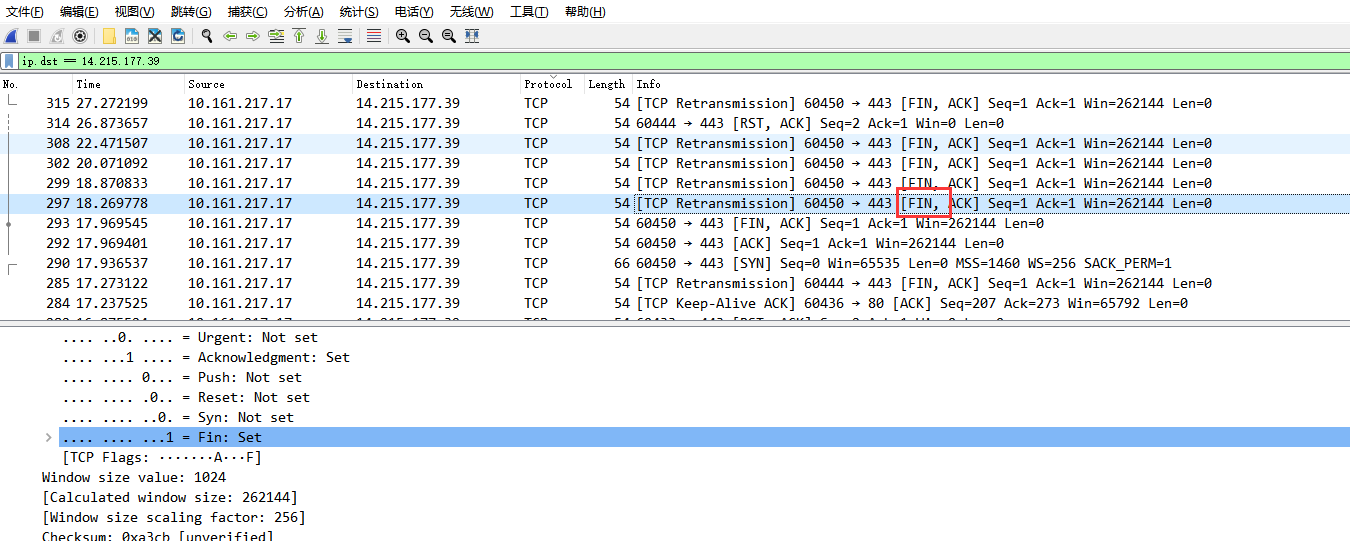1350x541 pixels.
Task: Select packet number 308 row
Action: tap(675, 143)
